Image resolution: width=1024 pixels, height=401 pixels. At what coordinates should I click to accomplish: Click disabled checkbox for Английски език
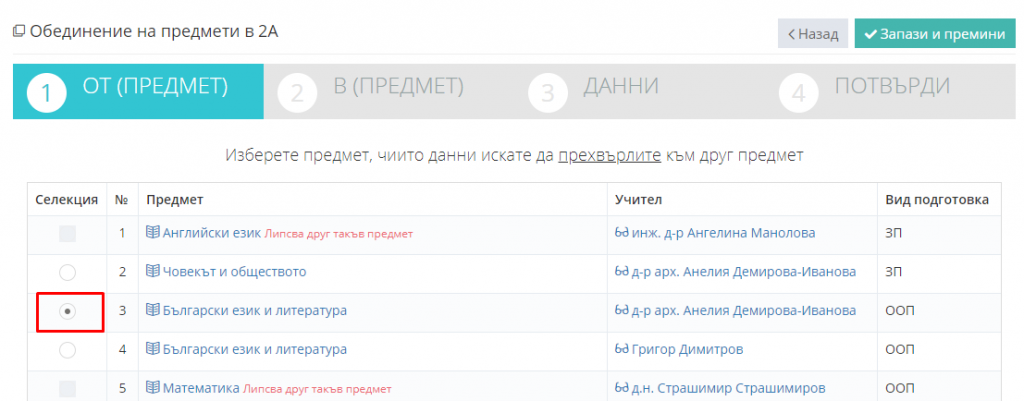tap(67, 234)
